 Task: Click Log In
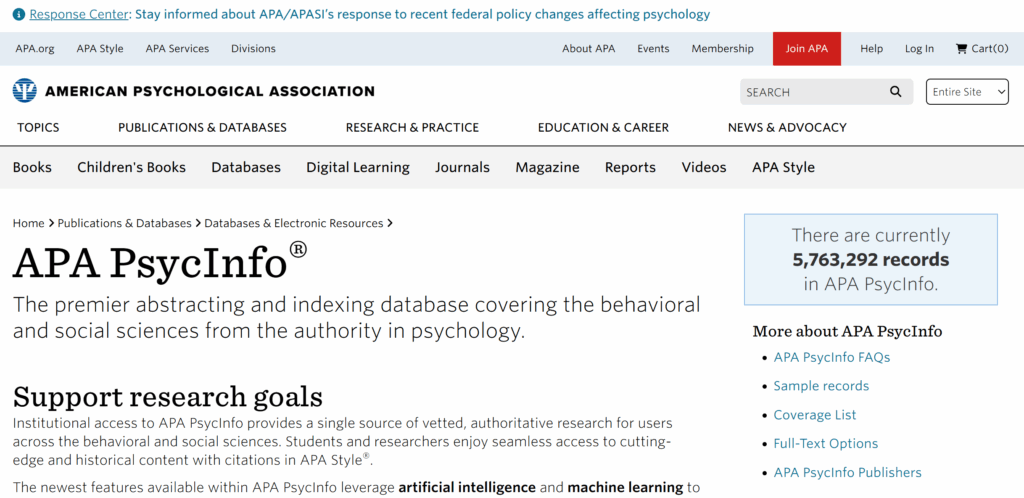[x=919, y=48]
